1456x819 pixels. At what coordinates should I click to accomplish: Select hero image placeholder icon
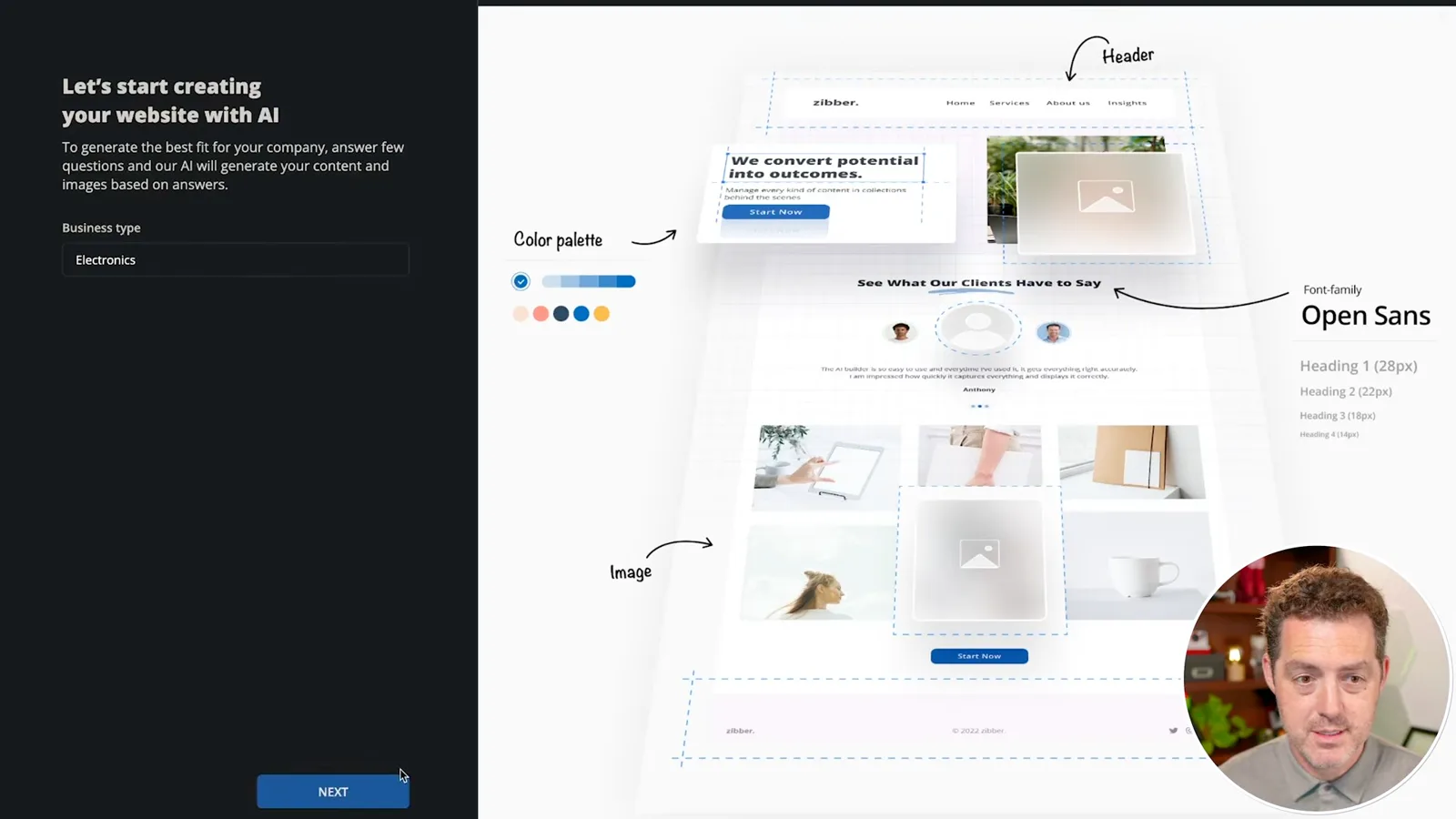click(x=1106, y=196)
